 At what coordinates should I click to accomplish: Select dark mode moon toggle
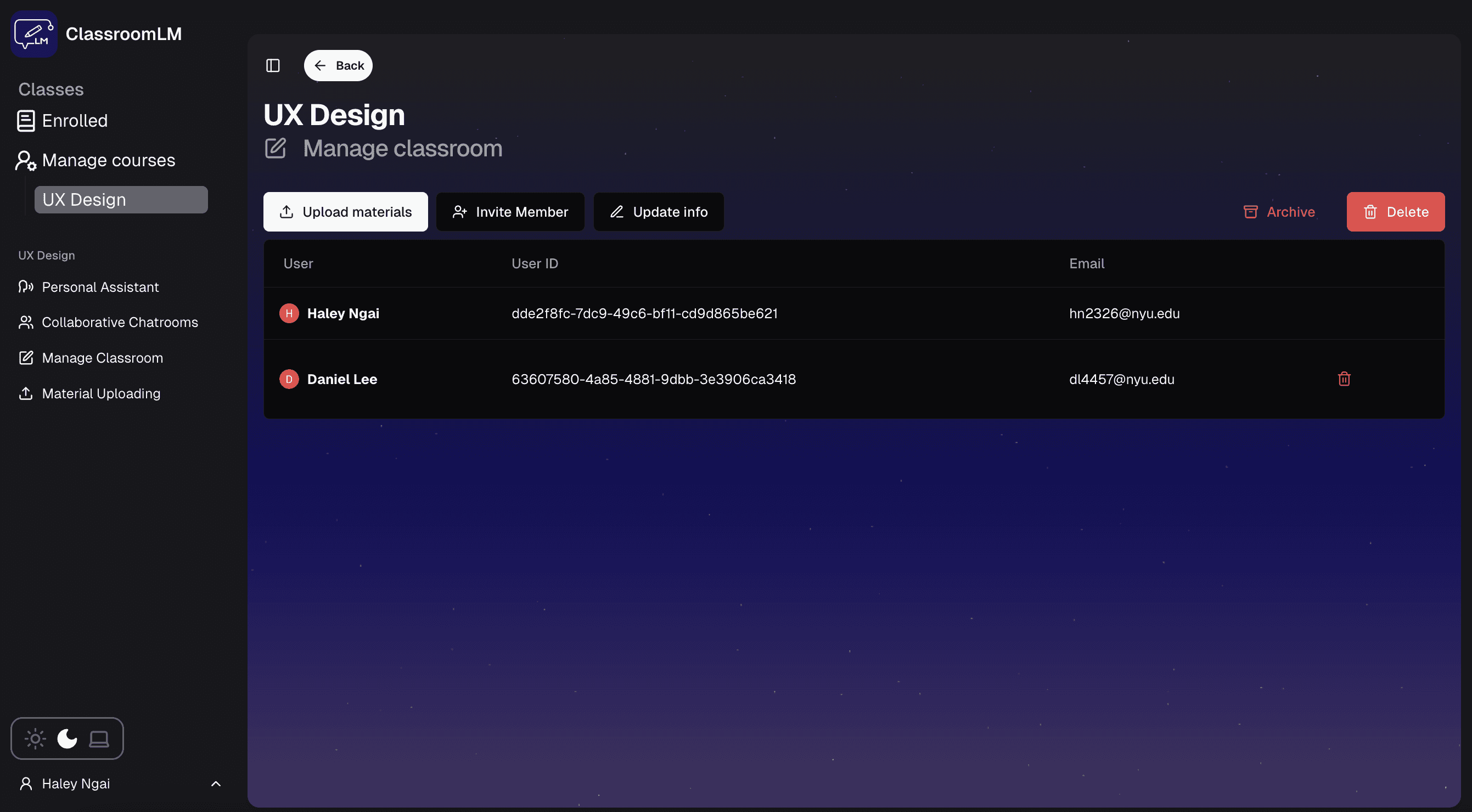(67, 738)
